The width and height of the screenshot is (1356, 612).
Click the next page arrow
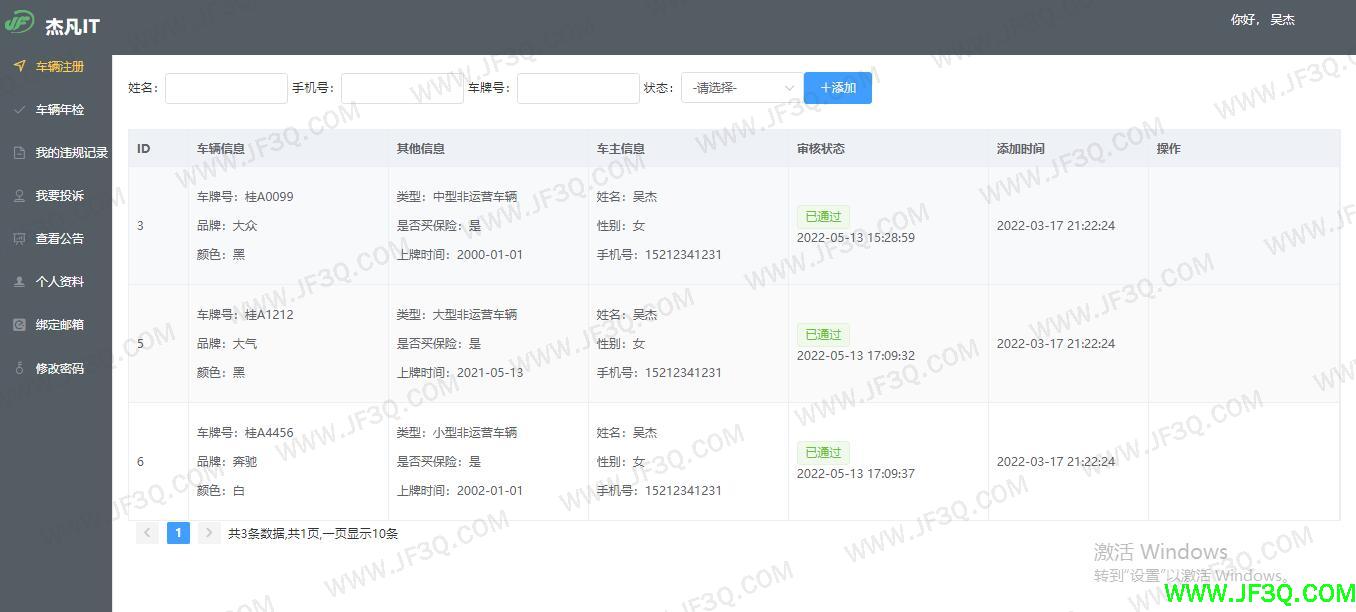click(x=208, y=533)
